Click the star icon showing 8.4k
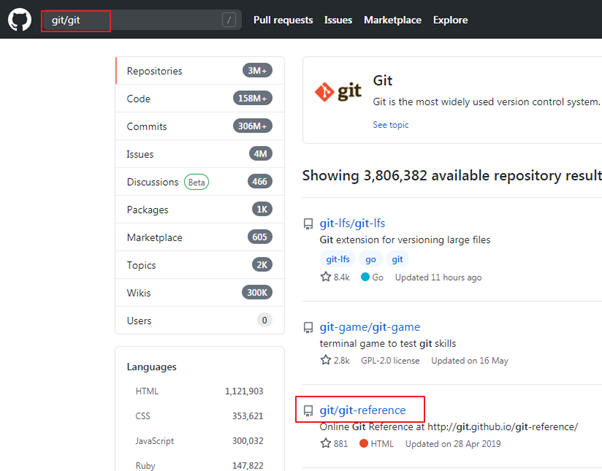602x471 pixels. 326,277
